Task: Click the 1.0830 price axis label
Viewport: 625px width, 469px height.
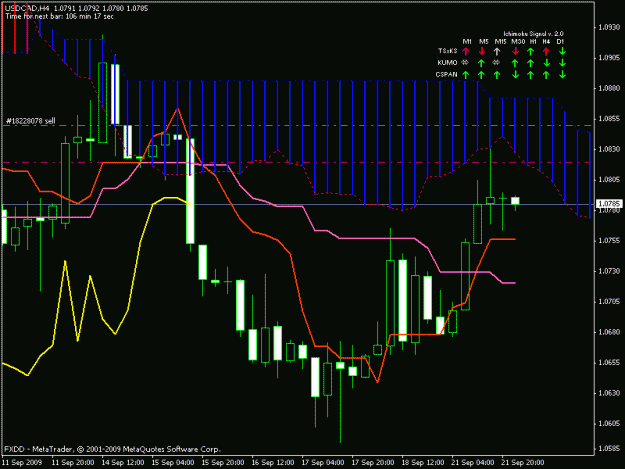Action: [609, 149]
